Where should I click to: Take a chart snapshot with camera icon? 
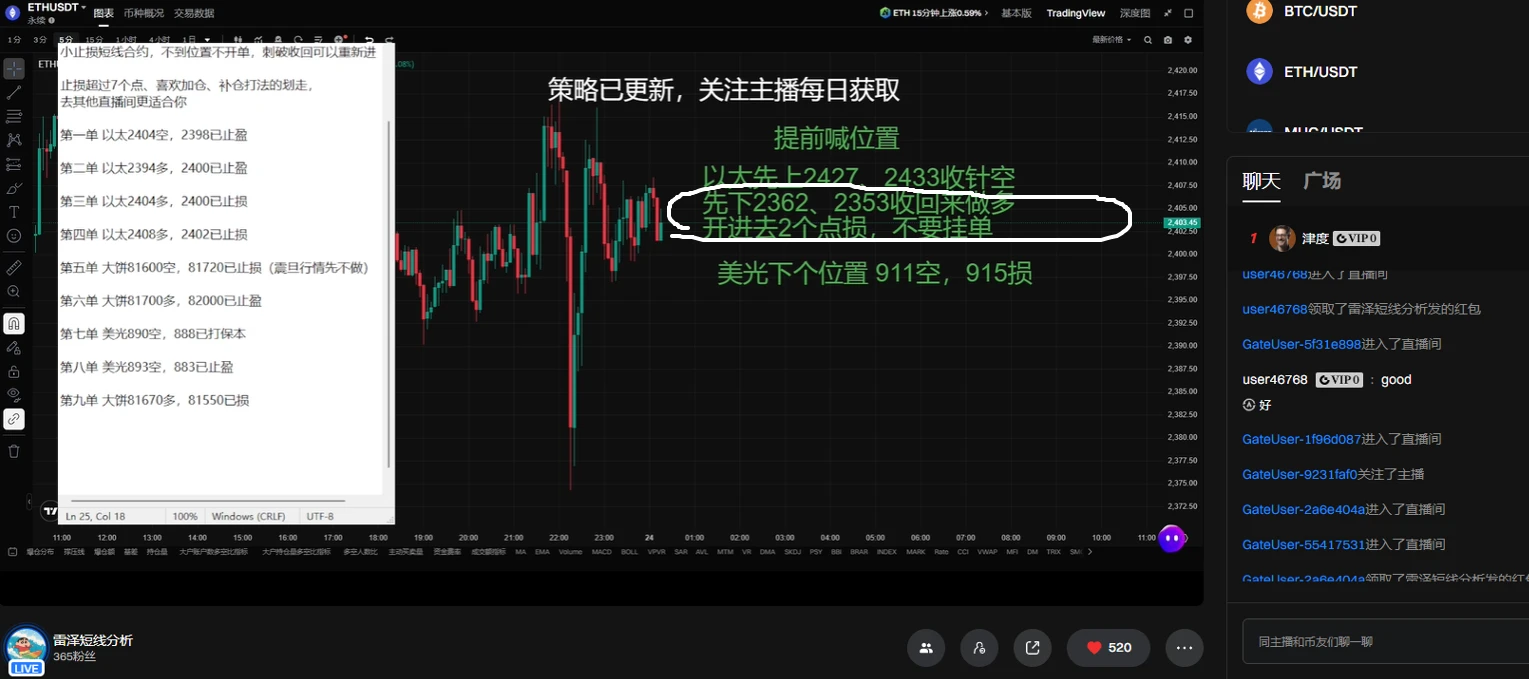(1168, 40)
